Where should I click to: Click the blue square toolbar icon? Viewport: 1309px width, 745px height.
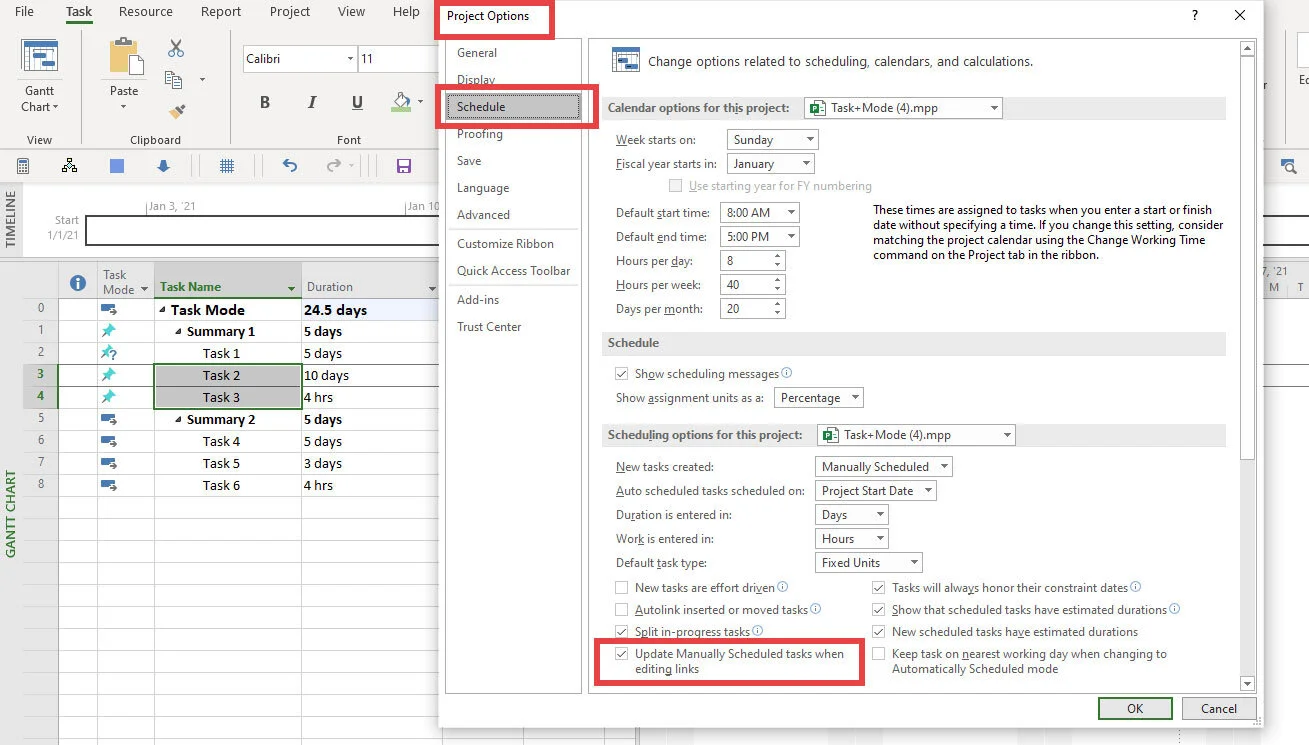pyautogui.click(x=117, y=166)
